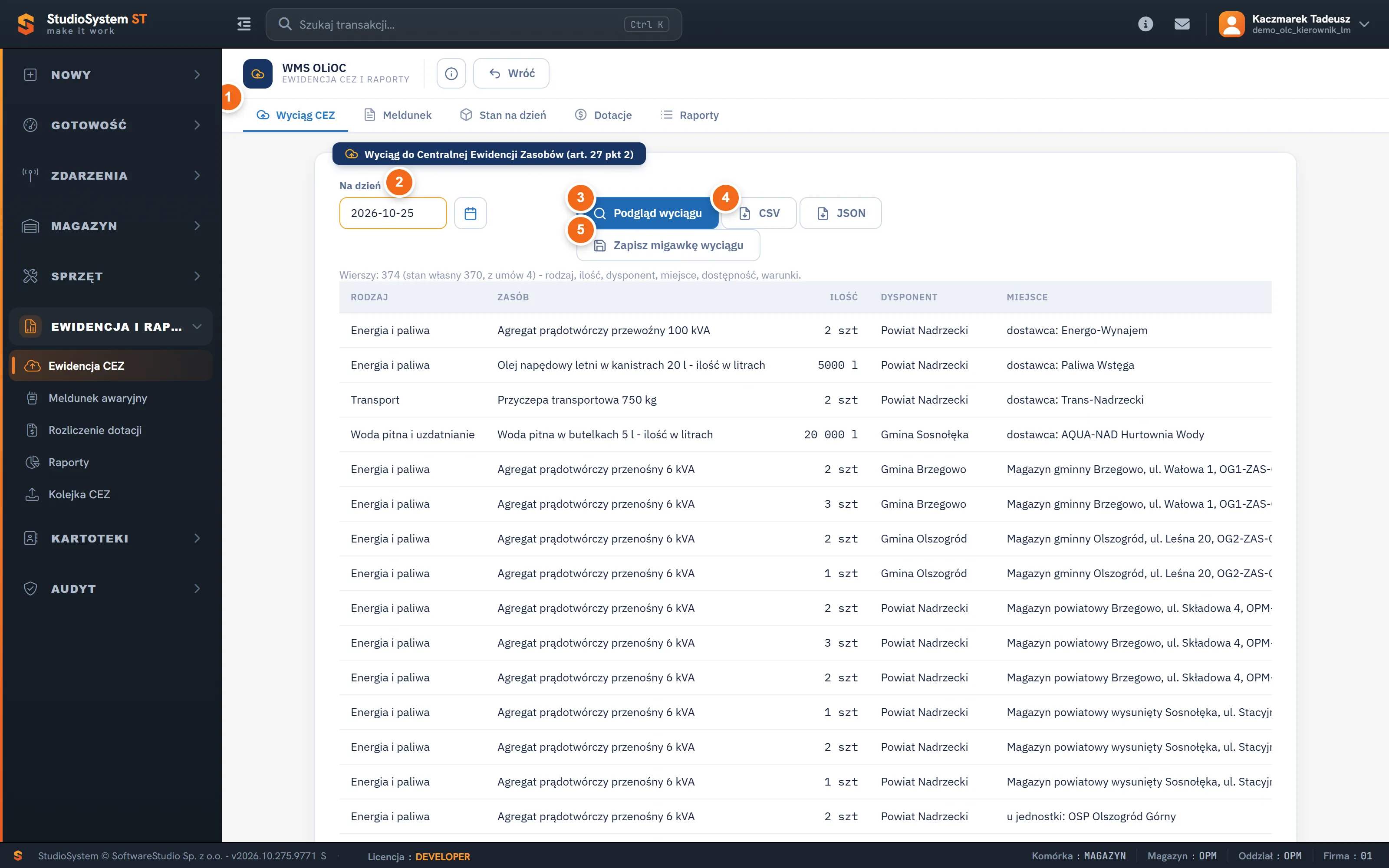Click the GOTOWOŚĆ gauge icon
Screen dimensions: 1389x868
(30, 125)
